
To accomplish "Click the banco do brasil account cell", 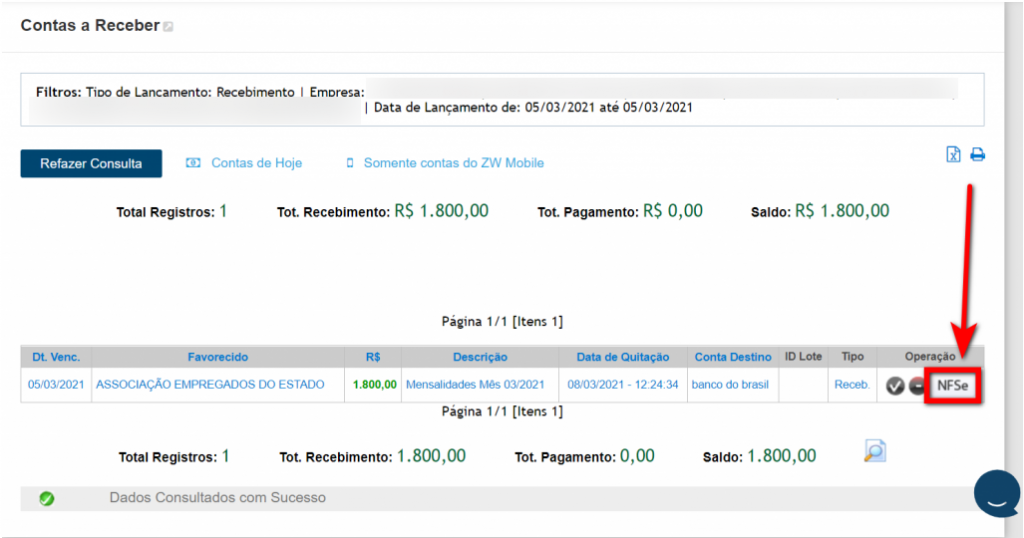I will (730, 384).
